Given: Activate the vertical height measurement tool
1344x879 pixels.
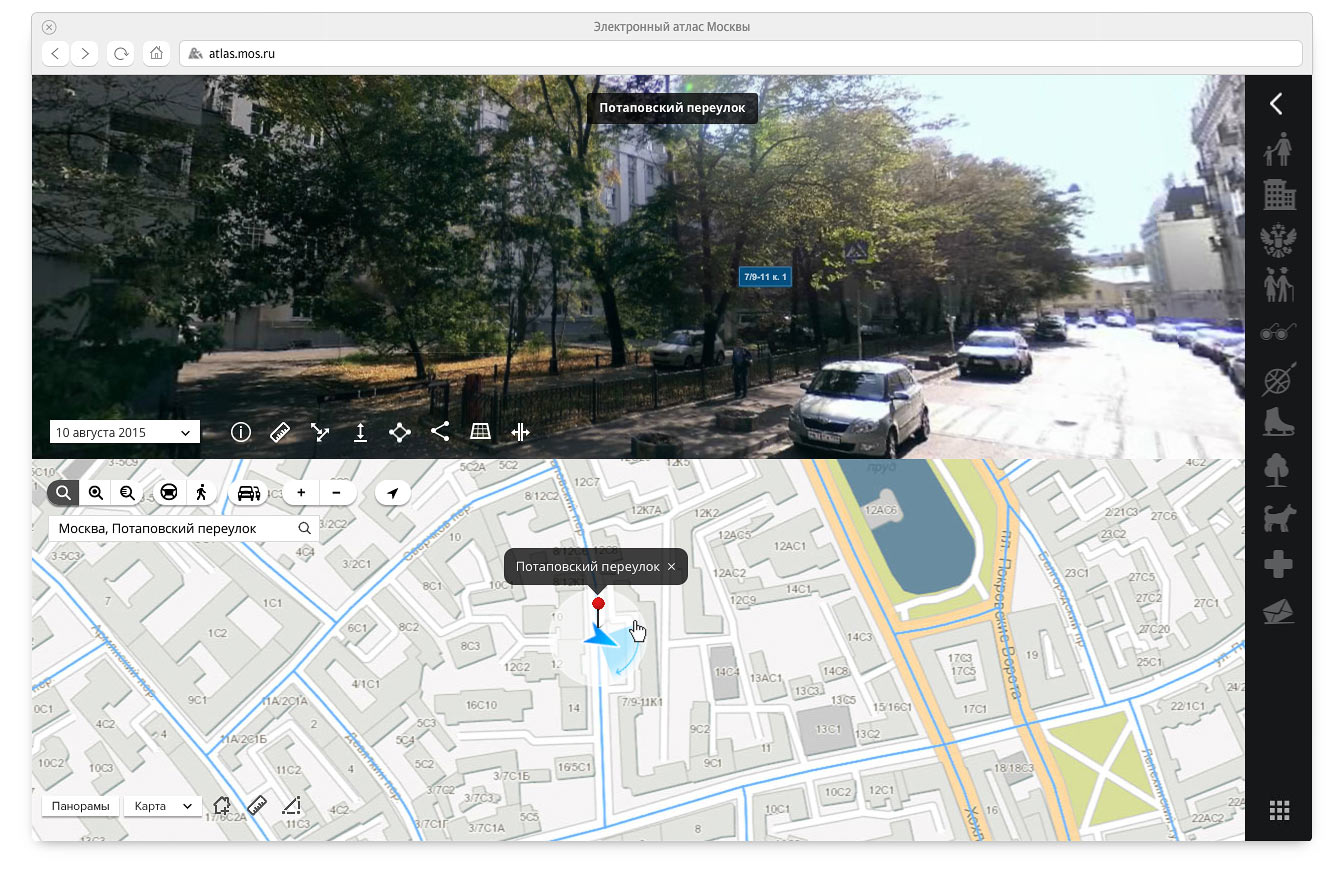Looking at the screenshot, I should [360, 432].
